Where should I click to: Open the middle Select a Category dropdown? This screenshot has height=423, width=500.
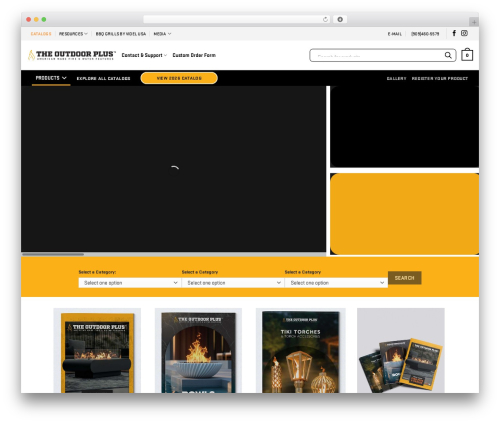pos(233,283)
